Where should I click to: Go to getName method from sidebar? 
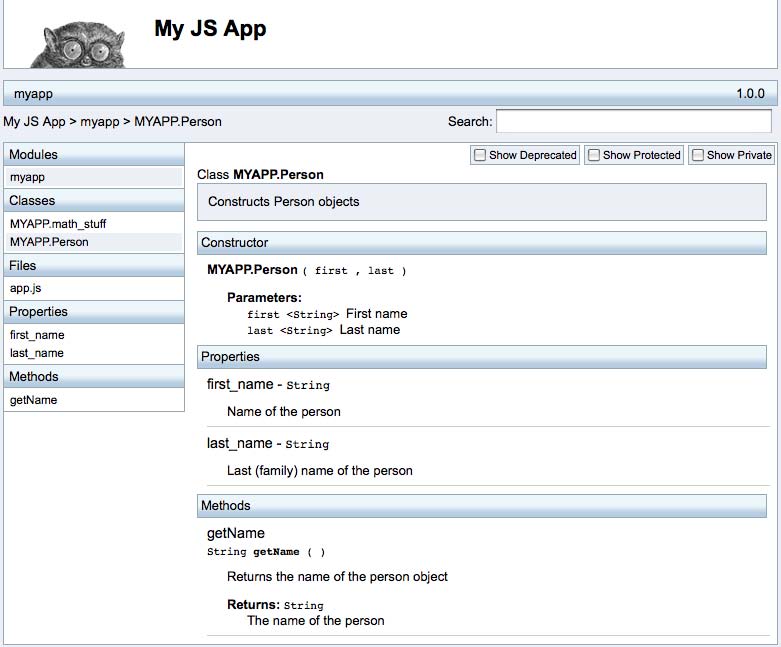33,400
